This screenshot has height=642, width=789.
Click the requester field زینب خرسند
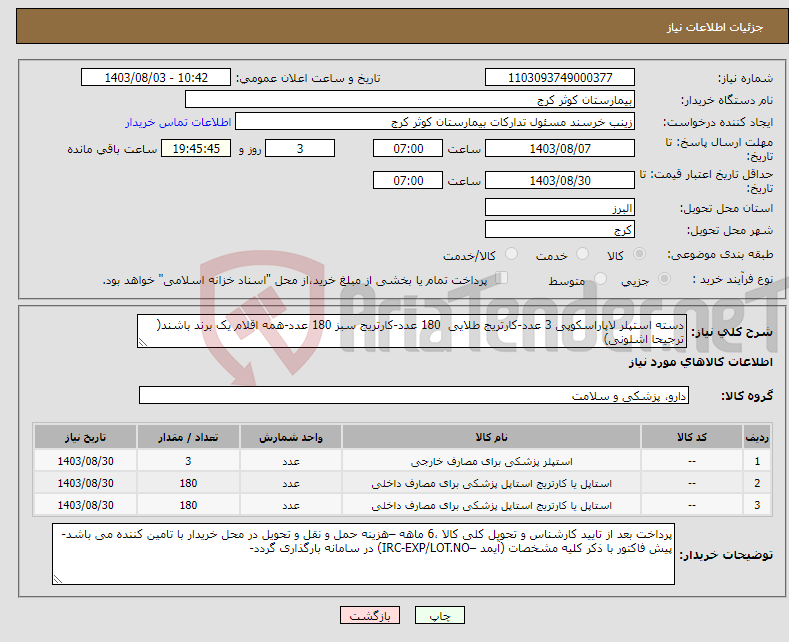tap(435, 122)
